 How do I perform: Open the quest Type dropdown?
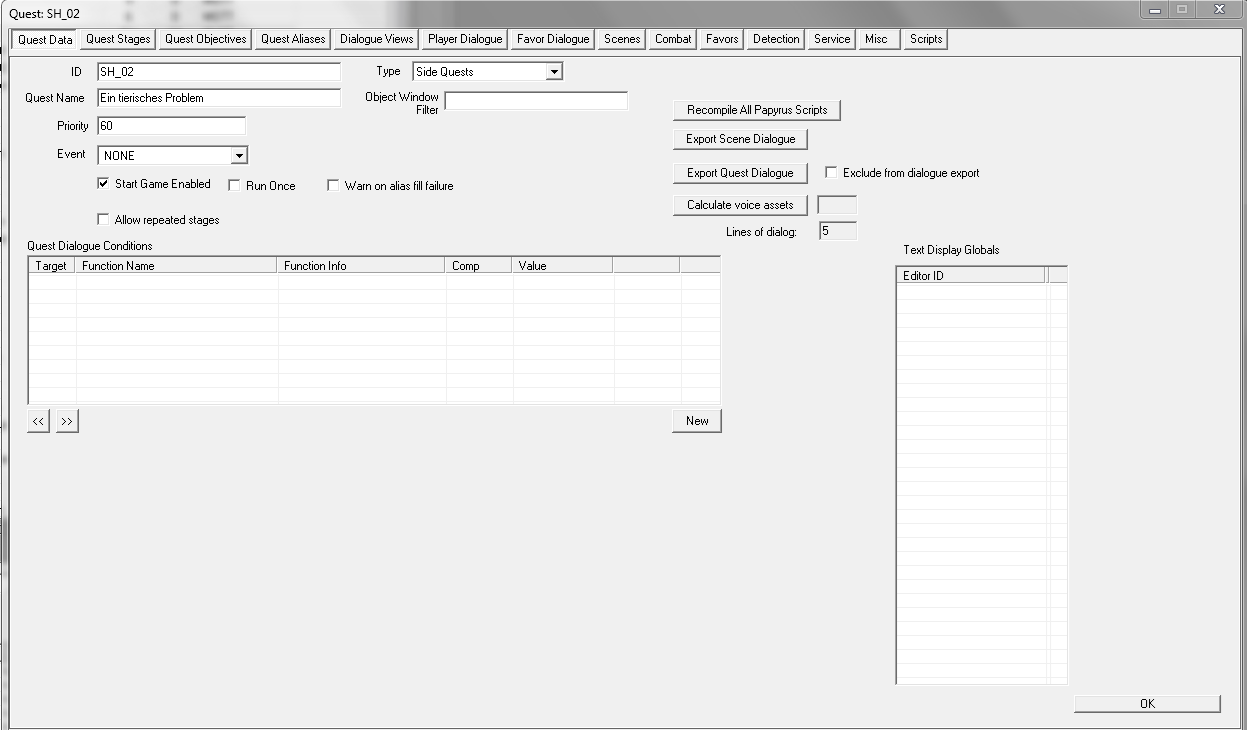pos(553,72)
